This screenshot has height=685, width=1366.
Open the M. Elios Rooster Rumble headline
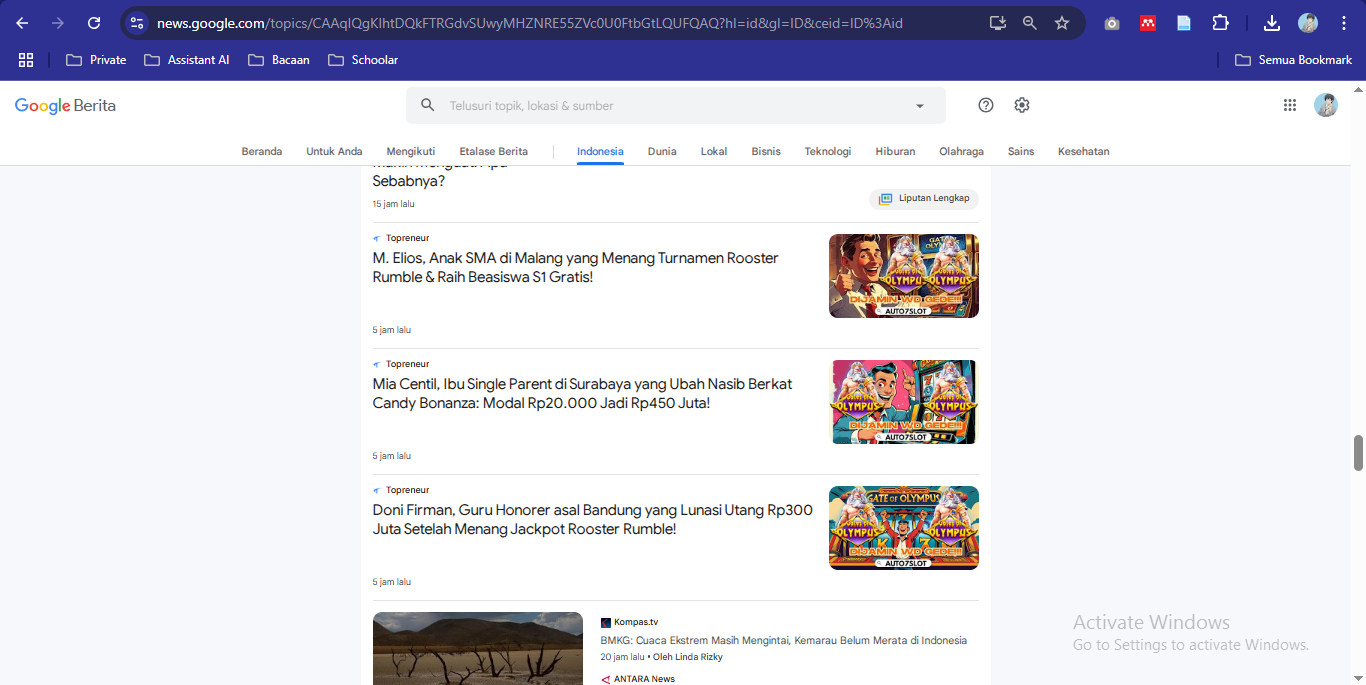tap(576, 267)
